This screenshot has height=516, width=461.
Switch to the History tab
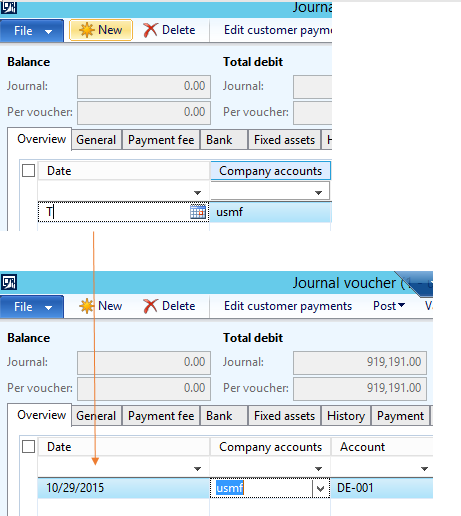pos(346,416)
